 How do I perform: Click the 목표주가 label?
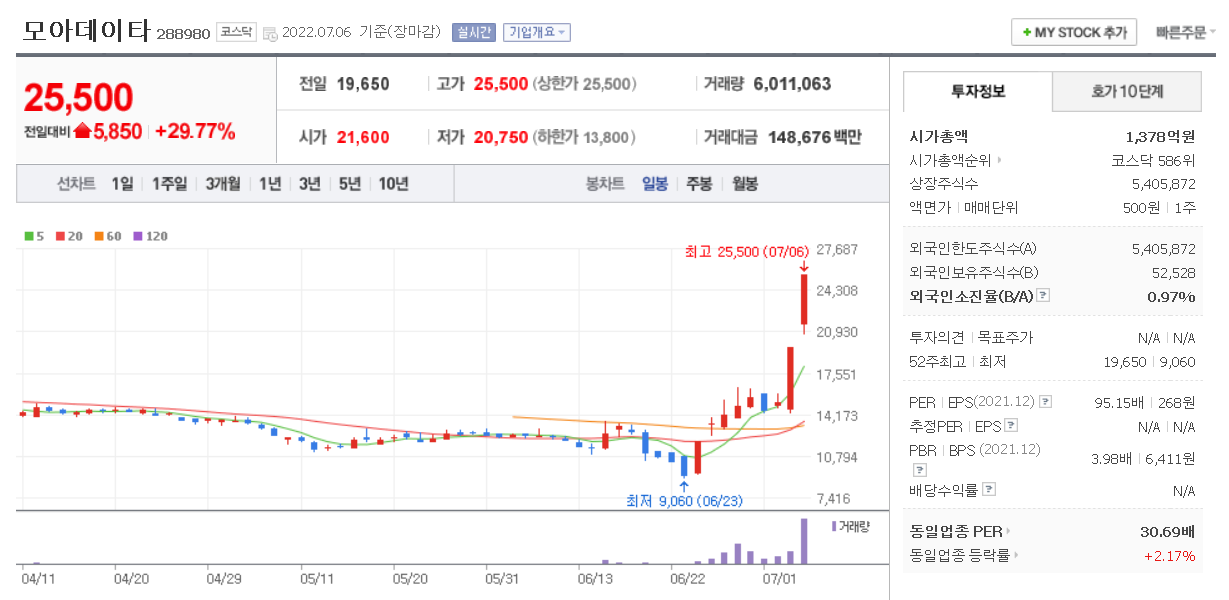pos(1005,338)
